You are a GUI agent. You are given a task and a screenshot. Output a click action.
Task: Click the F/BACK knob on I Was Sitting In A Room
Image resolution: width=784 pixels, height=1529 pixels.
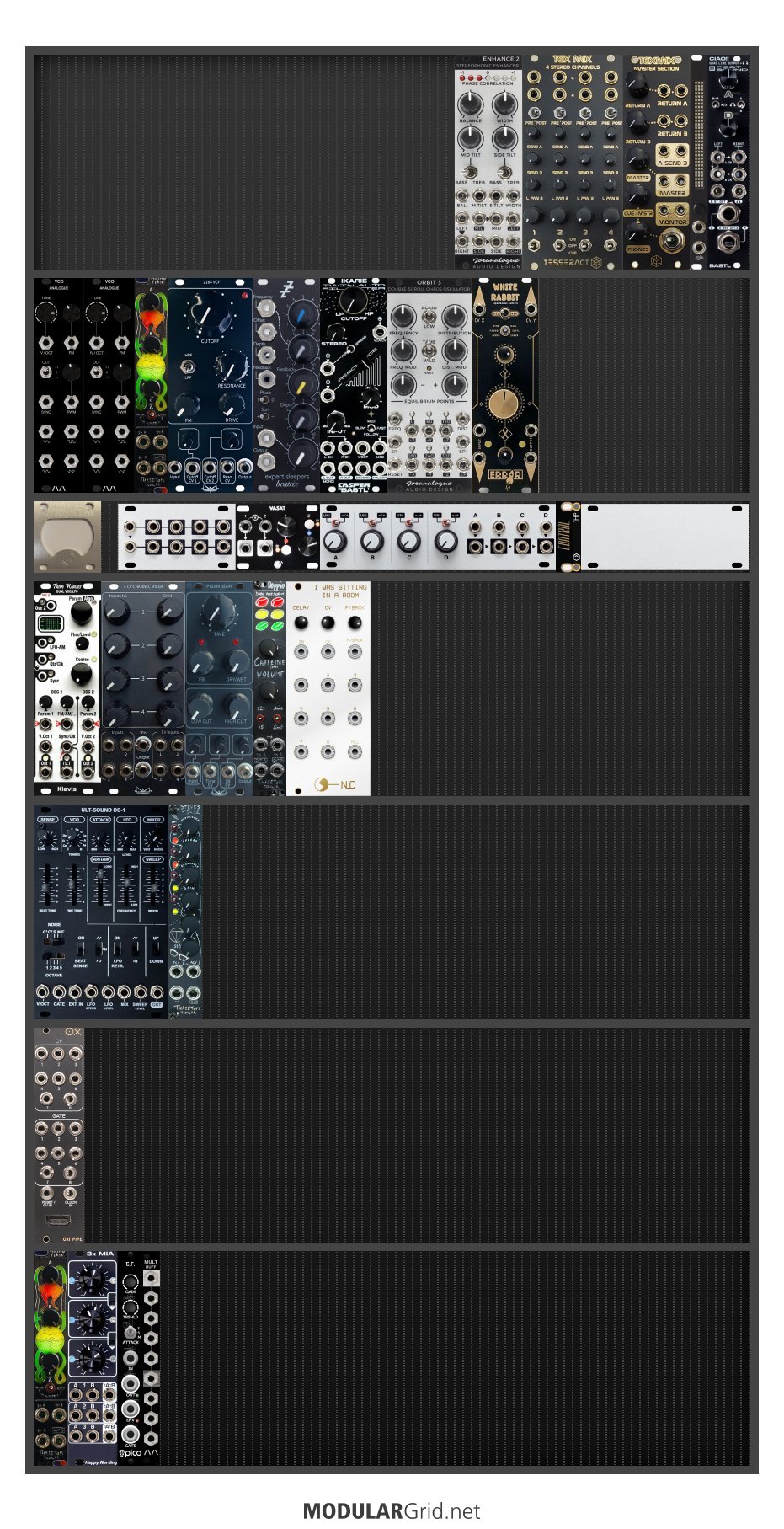355,623
